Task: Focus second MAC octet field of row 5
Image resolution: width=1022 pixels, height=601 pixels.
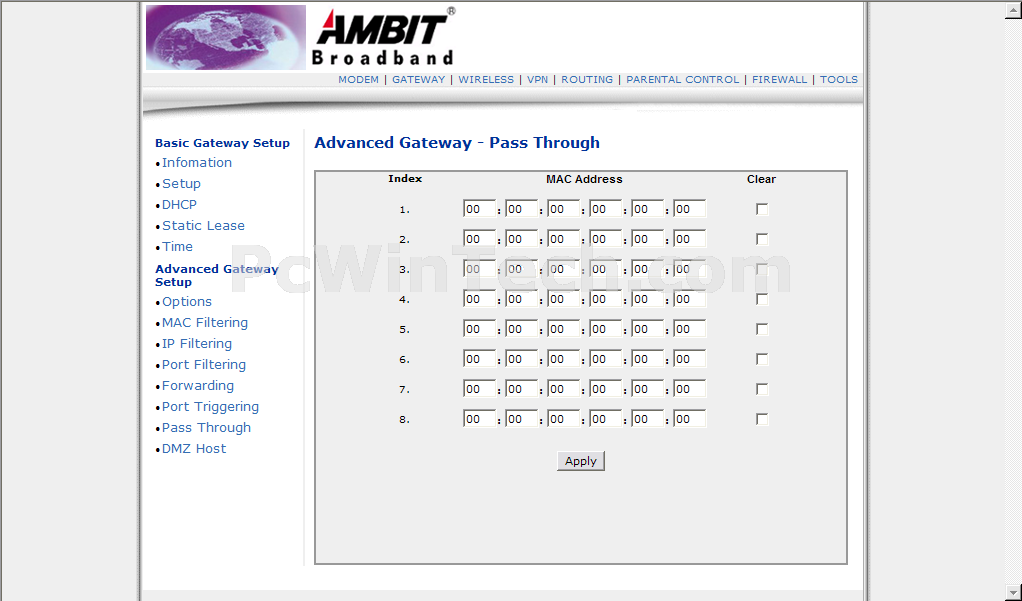Action: [x=521, y=329]
